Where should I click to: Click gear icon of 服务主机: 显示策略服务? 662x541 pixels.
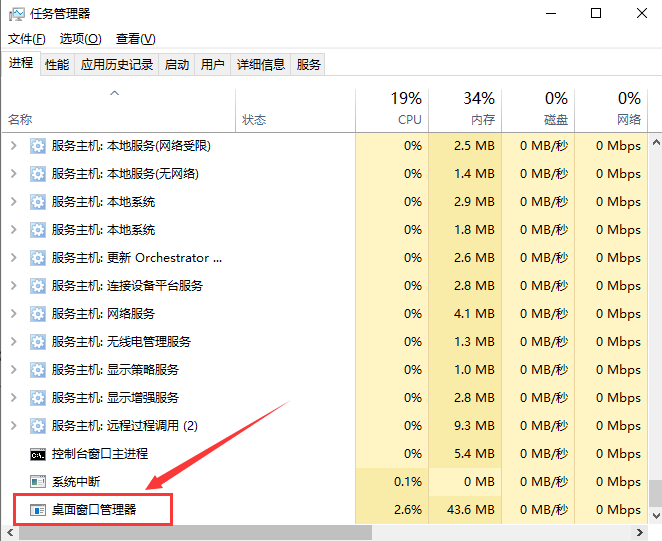pyautogui.click(x=38, y=370)
